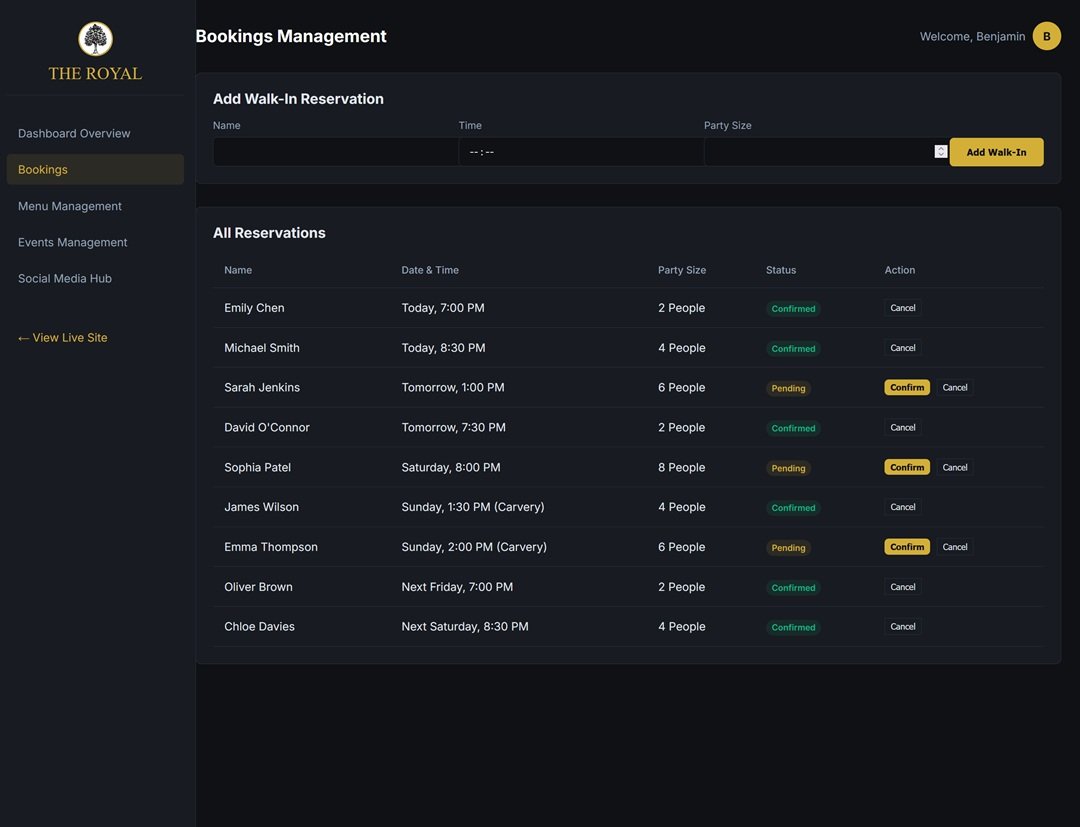Image resolution: width=1080 pixels, height=827 pixels.
Task: Select the name Sarah Jenkins
Action: 262,388
